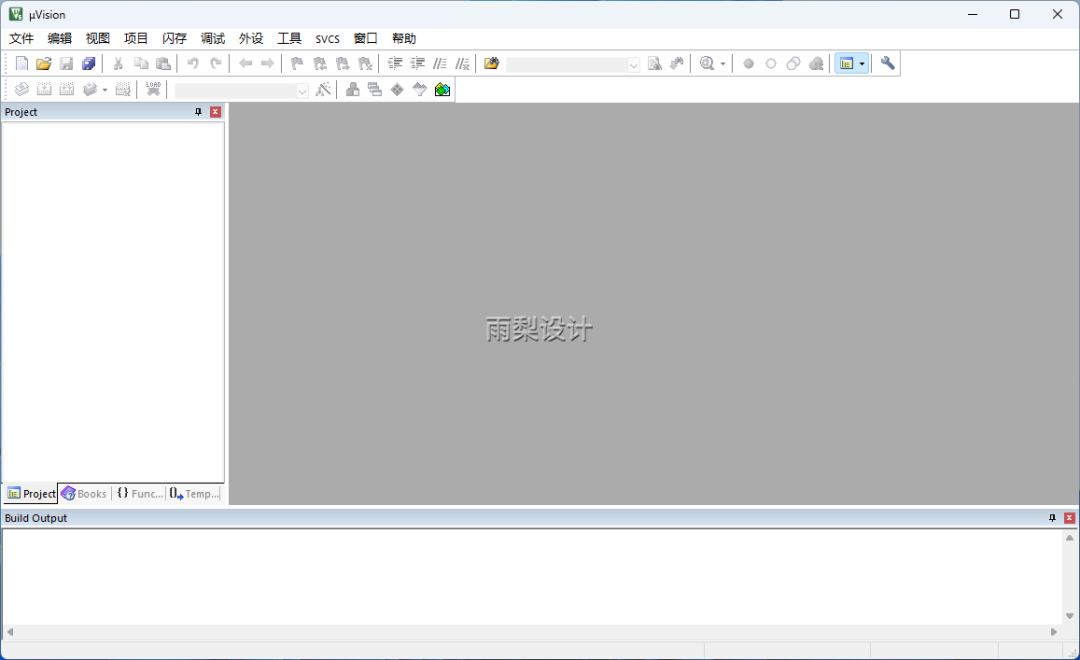This screenshot has width=1080, height=660.
Task: Click the Translate current file icon
Action: click(22, 89)
